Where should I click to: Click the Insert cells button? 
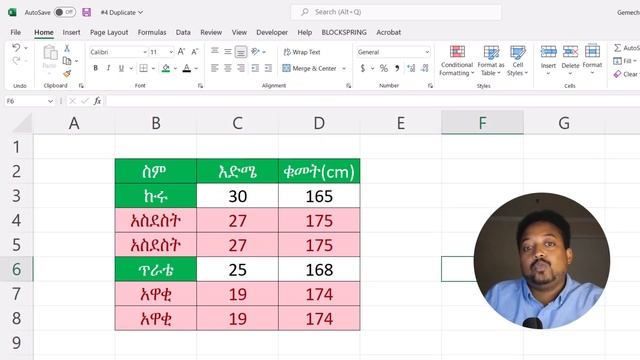[x=548, y=59]
